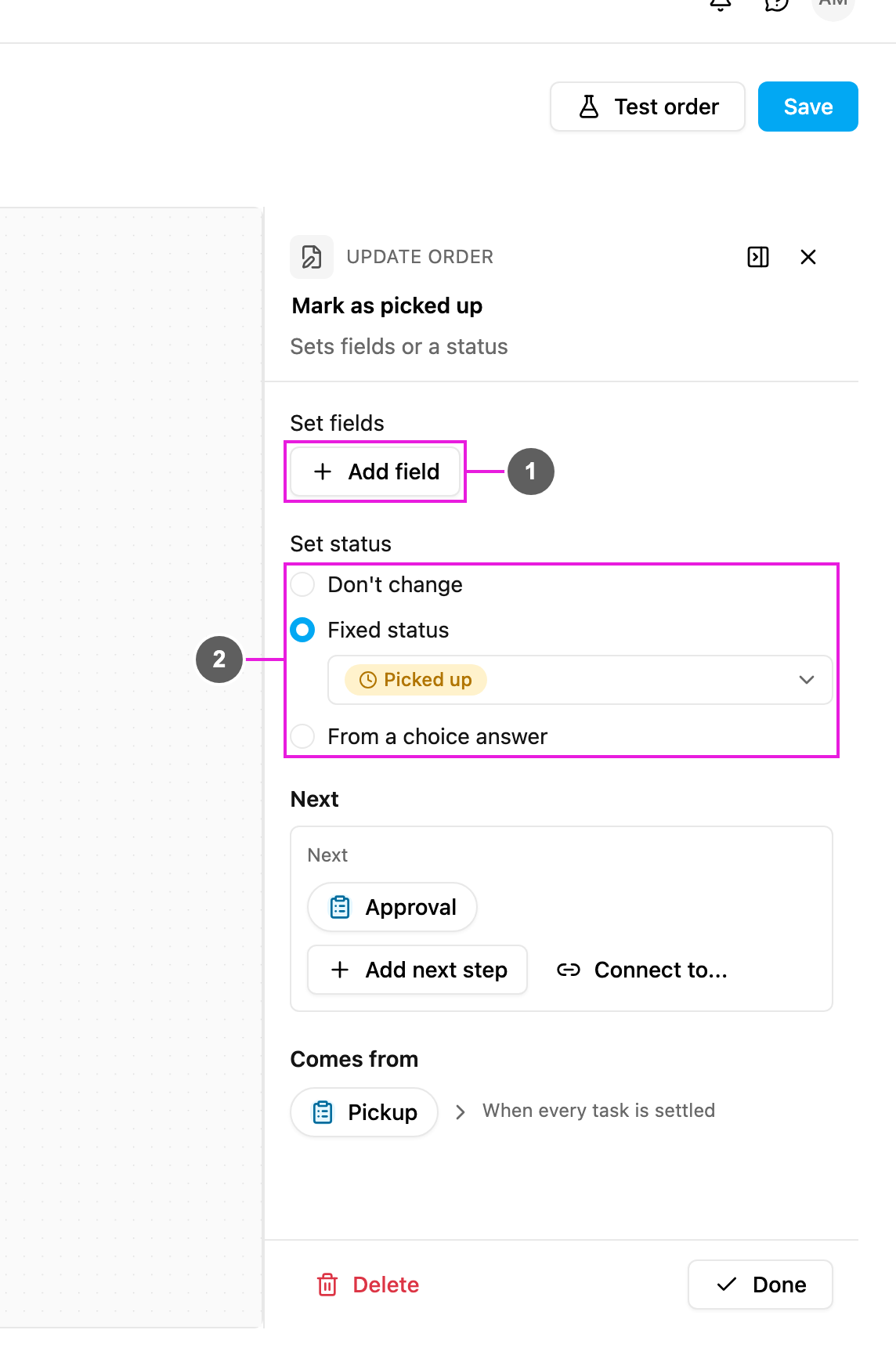896x1366 pixels.
Task: Click Add next step button
Action: pos(417,970)
